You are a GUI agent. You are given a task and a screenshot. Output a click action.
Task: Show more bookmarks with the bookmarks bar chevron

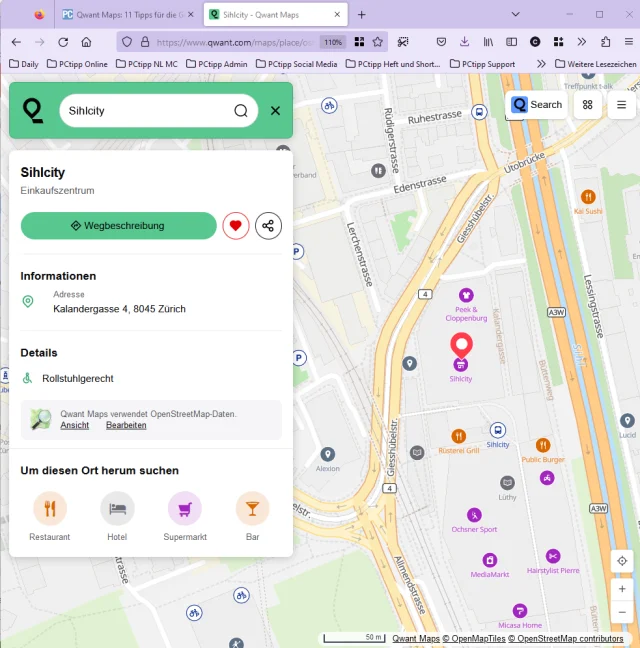(541, 64)
